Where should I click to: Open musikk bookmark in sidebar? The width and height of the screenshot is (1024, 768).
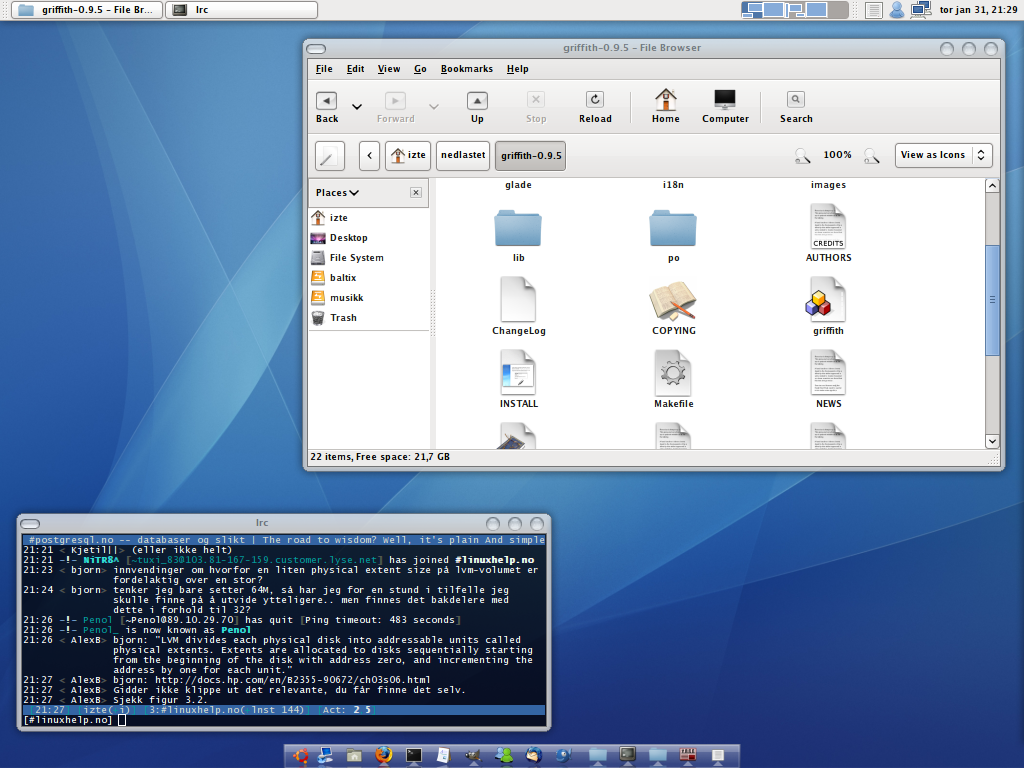(369, 297)
